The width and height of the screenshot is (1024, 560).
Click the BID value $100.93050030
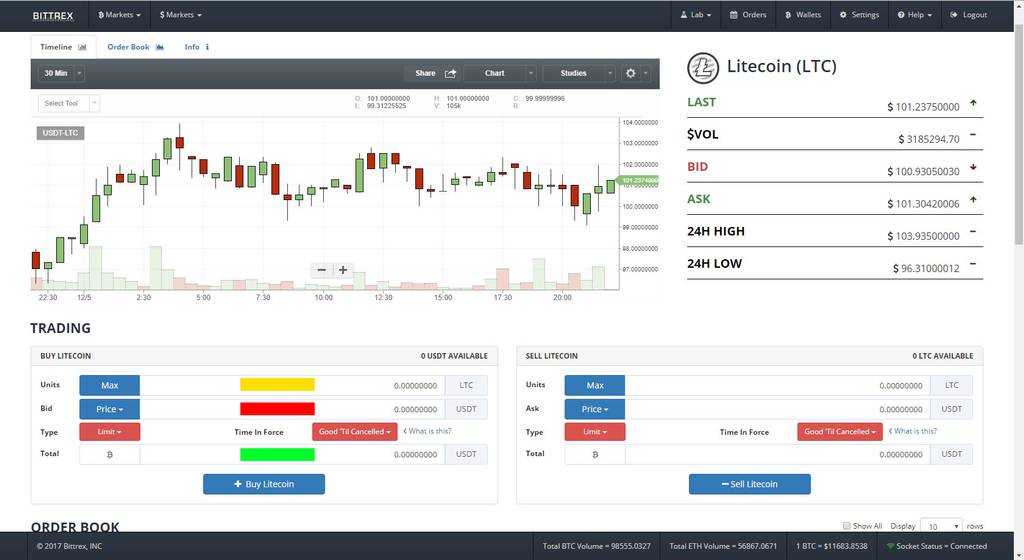click(x=923, y=172)
